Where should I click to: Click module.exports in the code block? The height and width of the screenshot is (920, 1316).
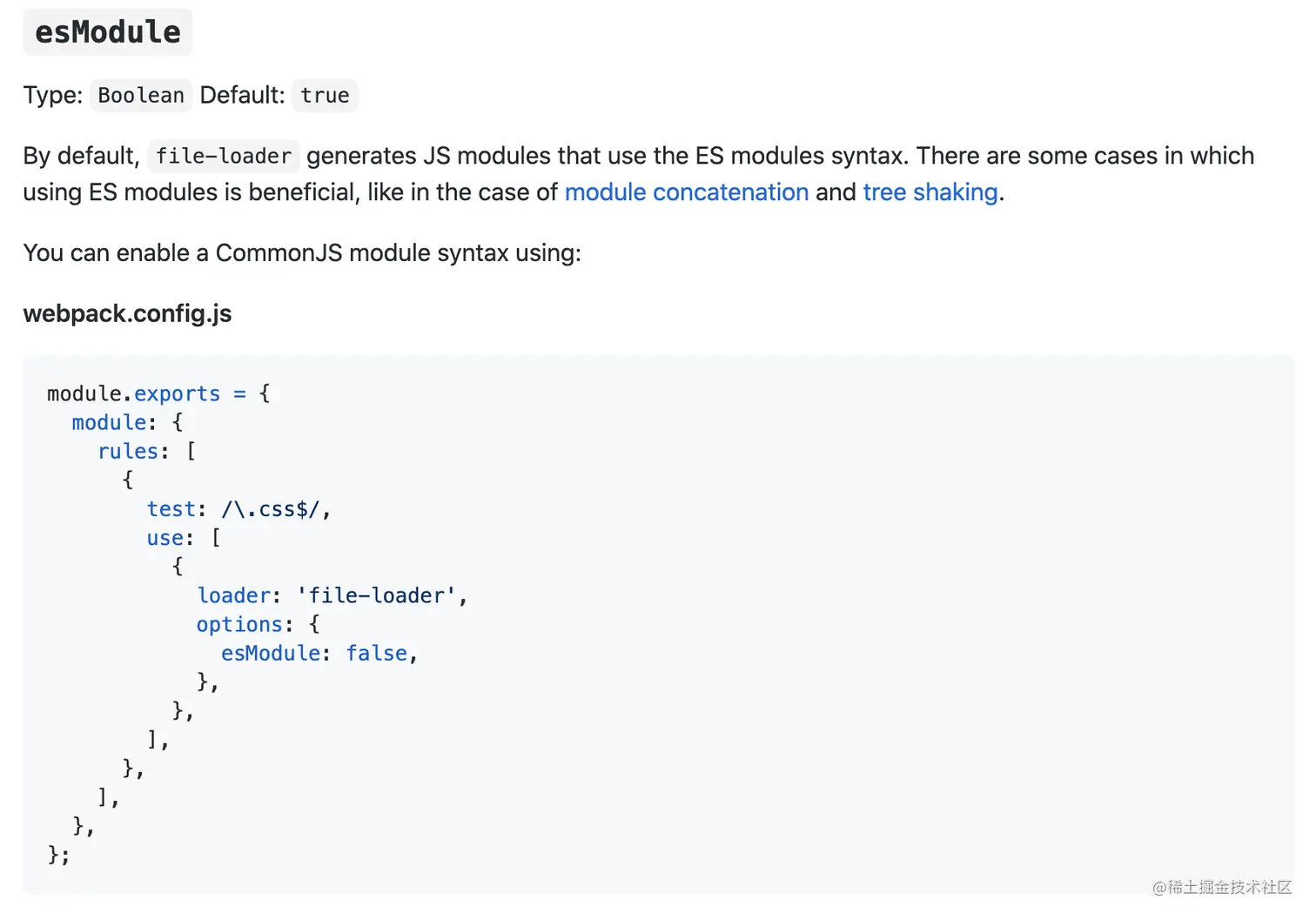coord(133,394)
